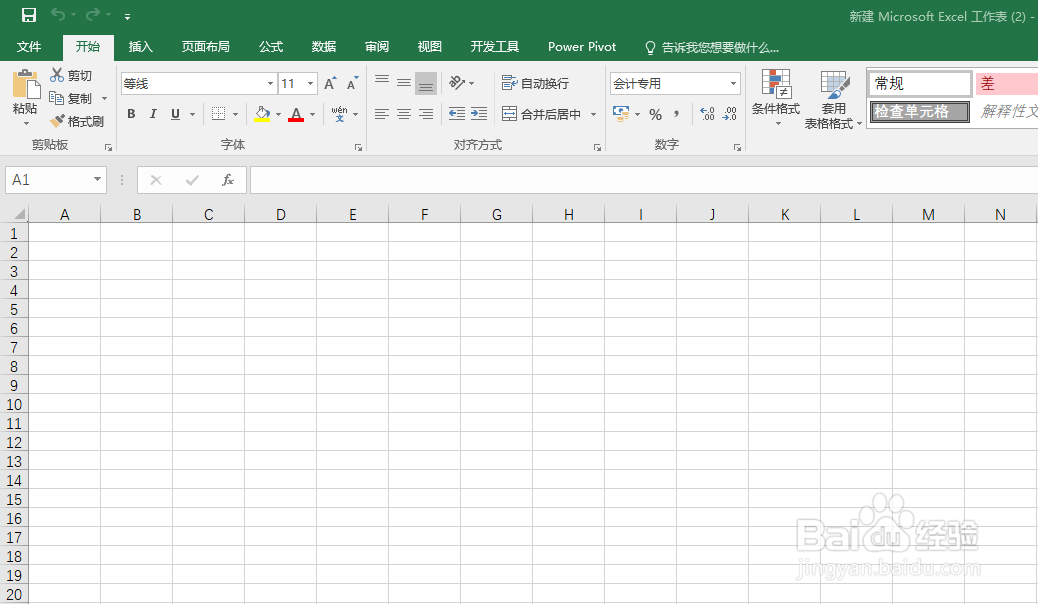Viewport: 1038px width, 604px height.
Task: Click the cell borders icon
Action: point(218,114)
